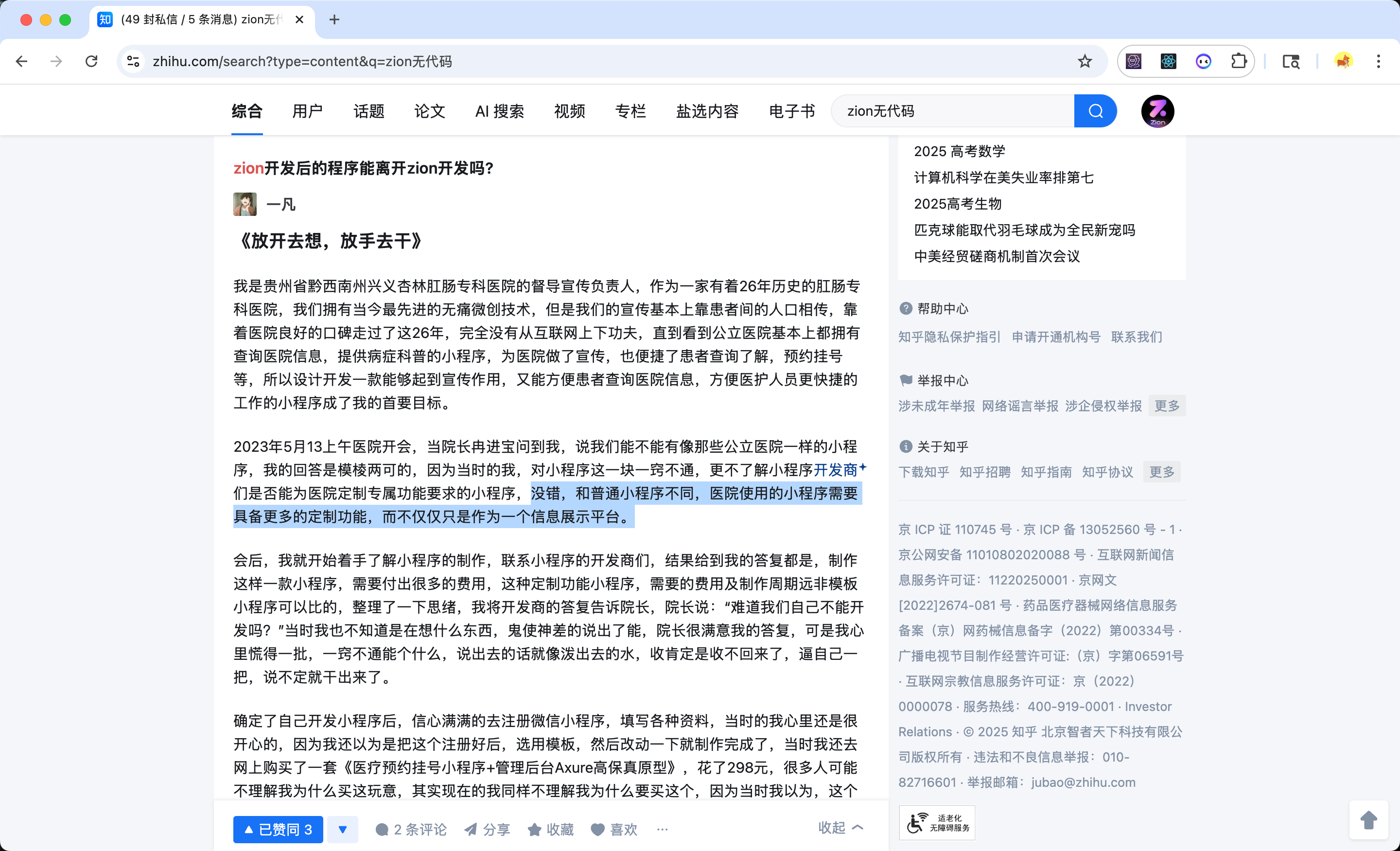Click the back-to-top arrow button
Viewport: 1400px width, 851px height.
tap(1369, 820)
